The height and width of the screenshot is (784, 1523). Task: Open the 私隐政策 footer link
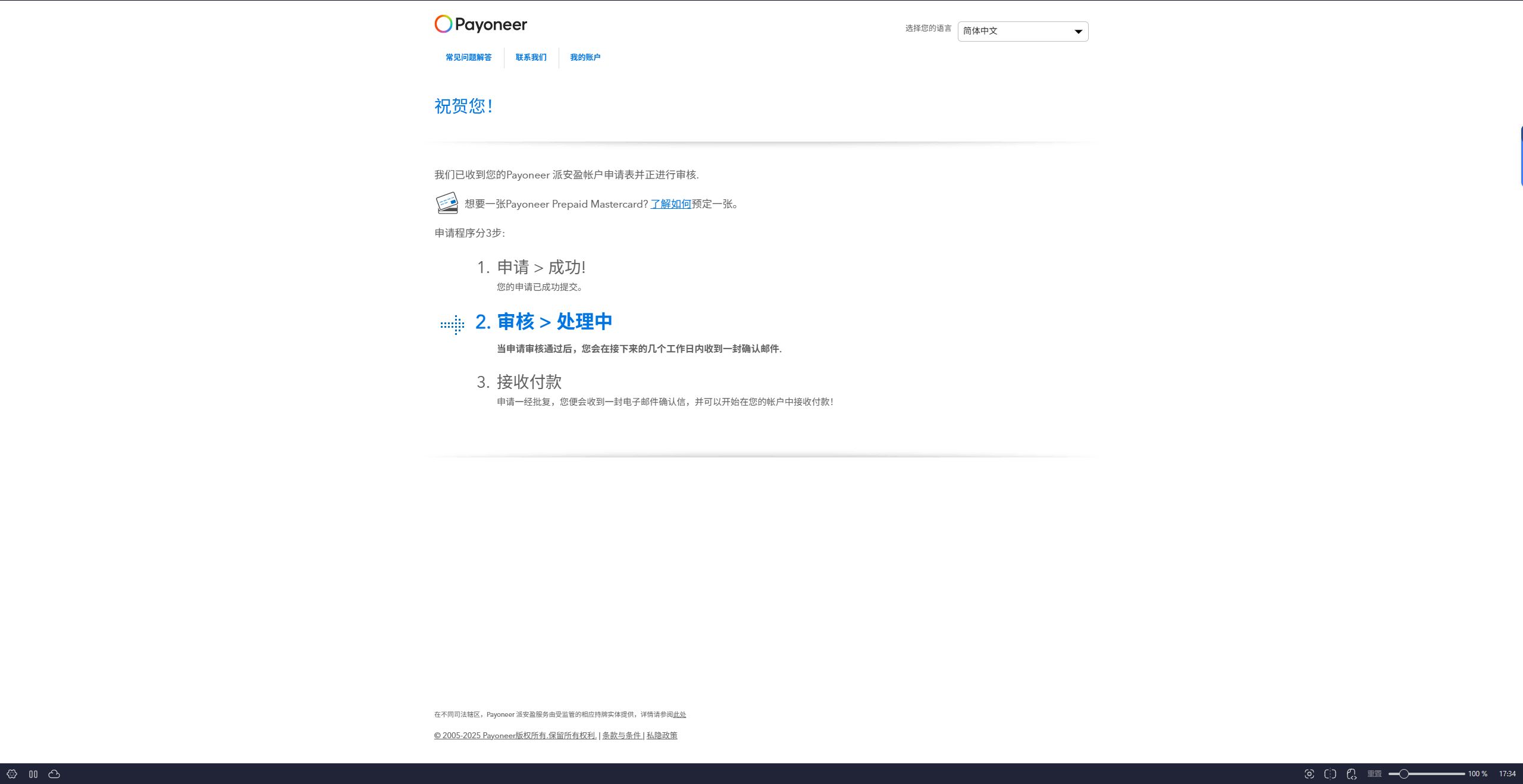click(662, 736)
